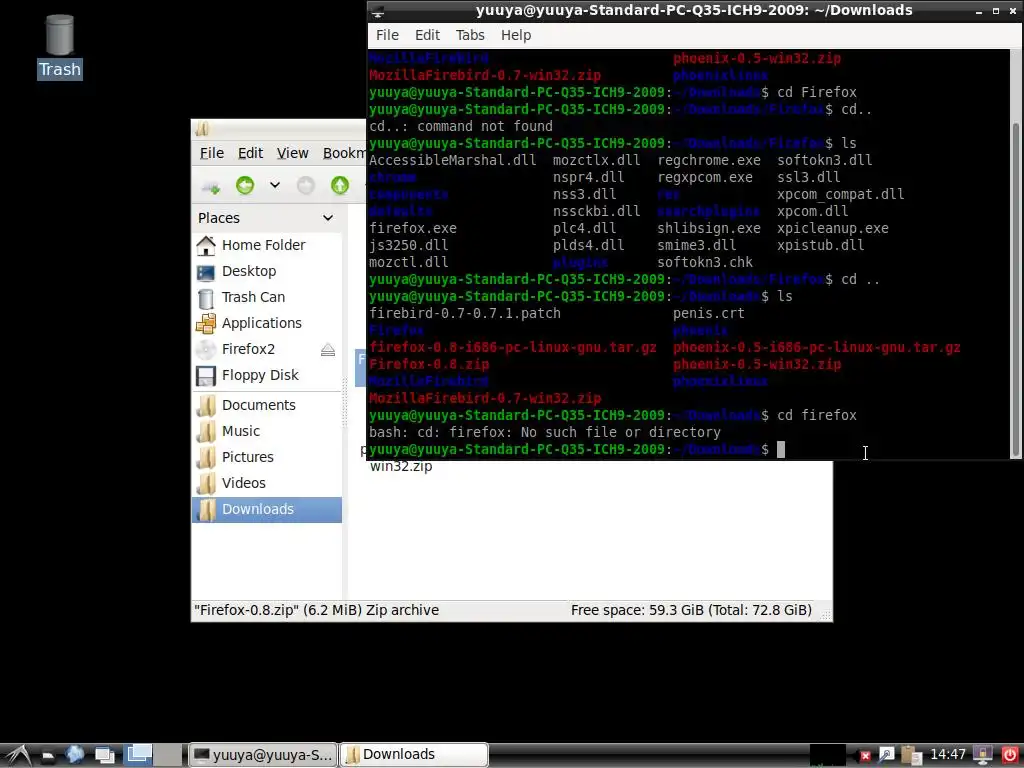This screenshot has height=768, width=1024.
Task: Click the greyed-out forward arrow in file manager
Action: click(306, 185)
